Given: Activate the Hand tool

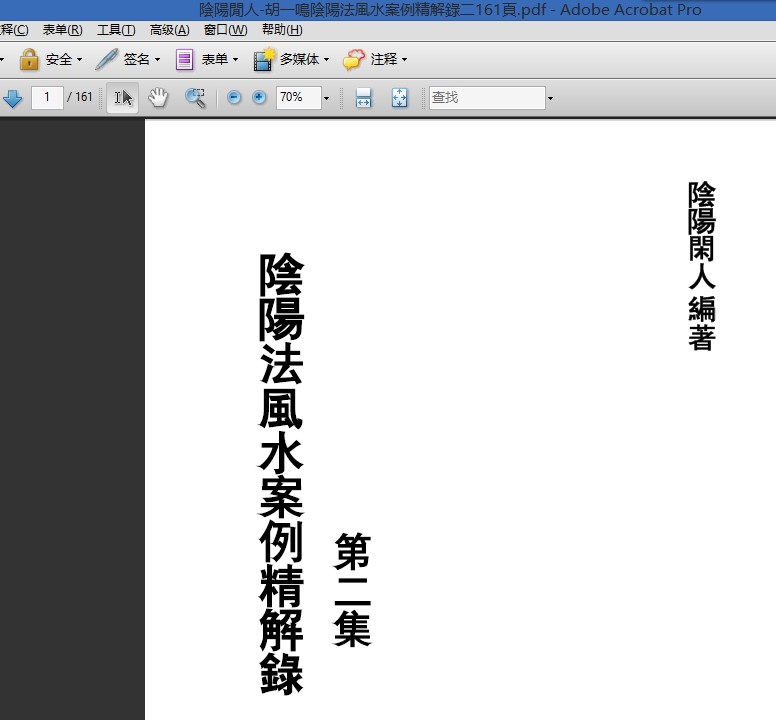Looking at the screenshot, I should point(158,97).
